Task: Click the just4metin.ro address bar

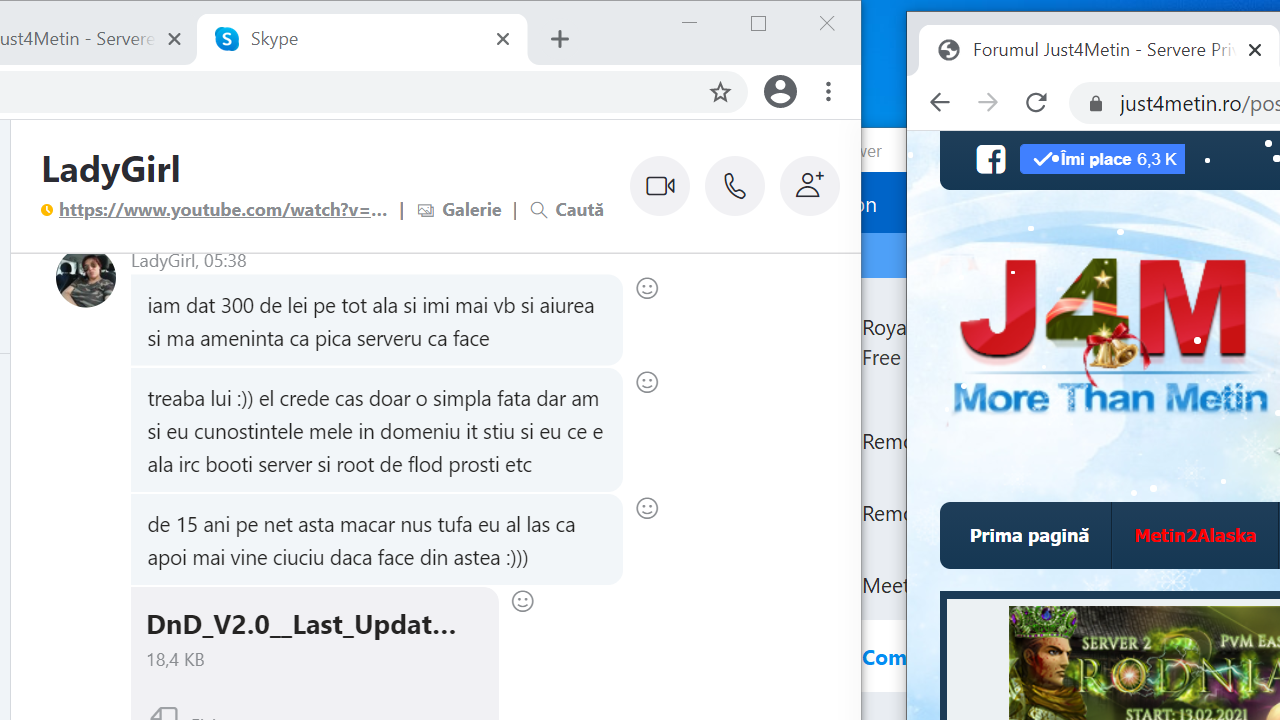Action: 1198,103
